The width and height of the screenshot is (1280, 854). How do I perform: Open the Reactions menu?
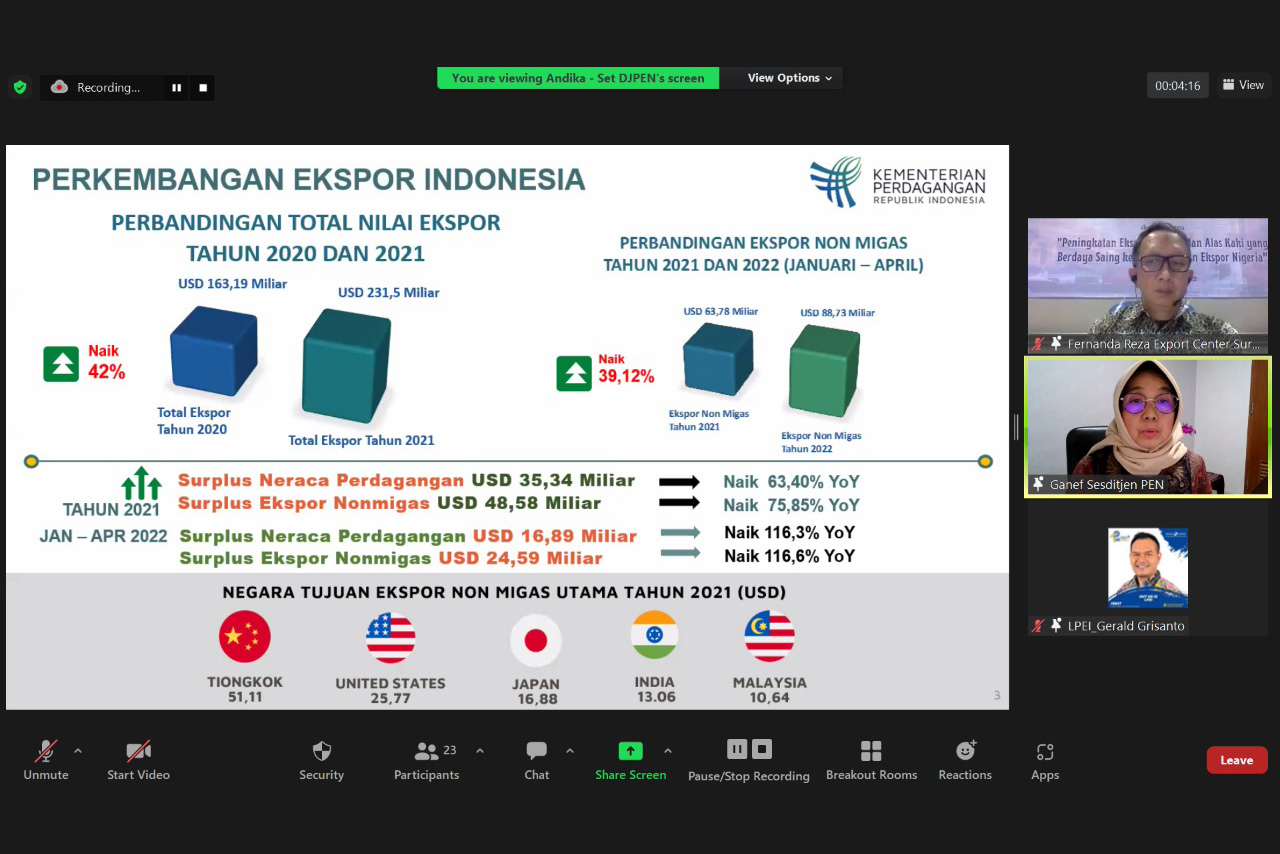point(965,752)
